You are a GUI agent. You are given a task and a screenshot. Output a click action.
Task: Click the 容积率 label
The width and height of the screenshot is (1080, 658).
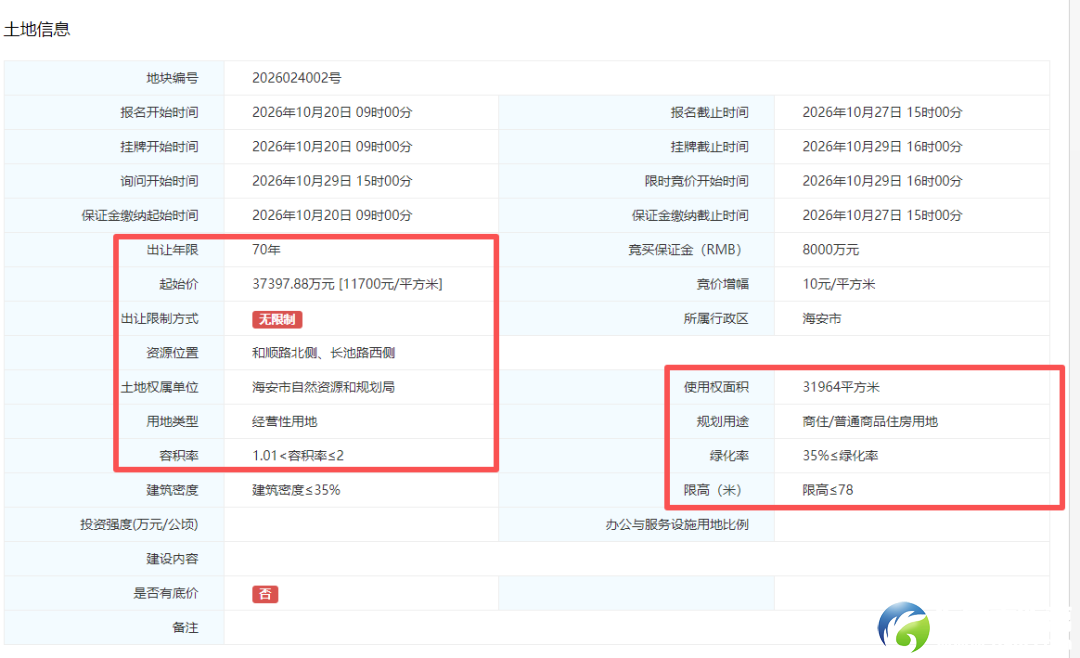click(x=178, y=456)
